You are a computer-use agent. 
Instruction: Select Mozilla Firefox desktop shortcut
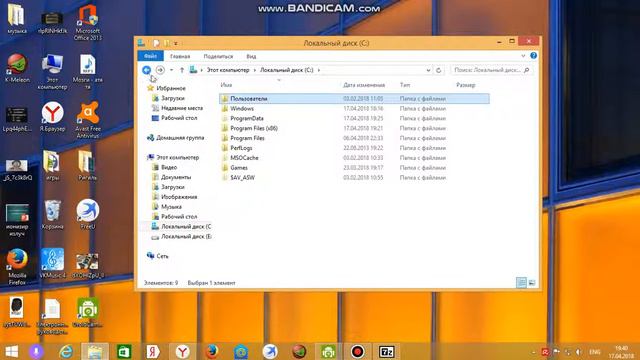pos(17,268)
